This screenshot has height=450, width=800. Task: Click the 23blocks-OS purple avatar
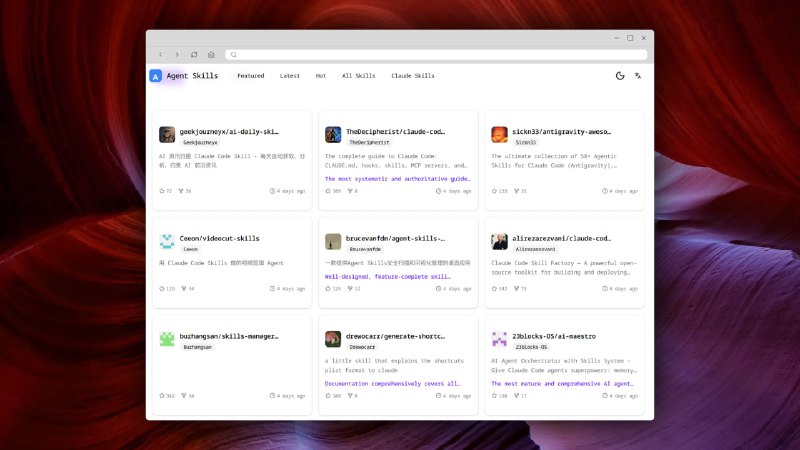(499, 339)
